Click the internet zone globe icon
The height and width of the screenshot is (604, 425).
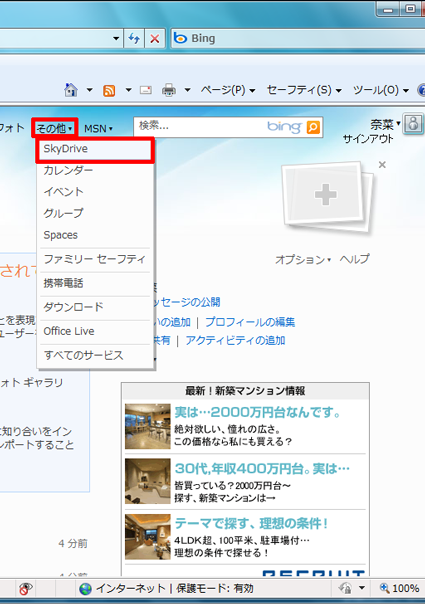pyautogui.click(x=85, y=589)
